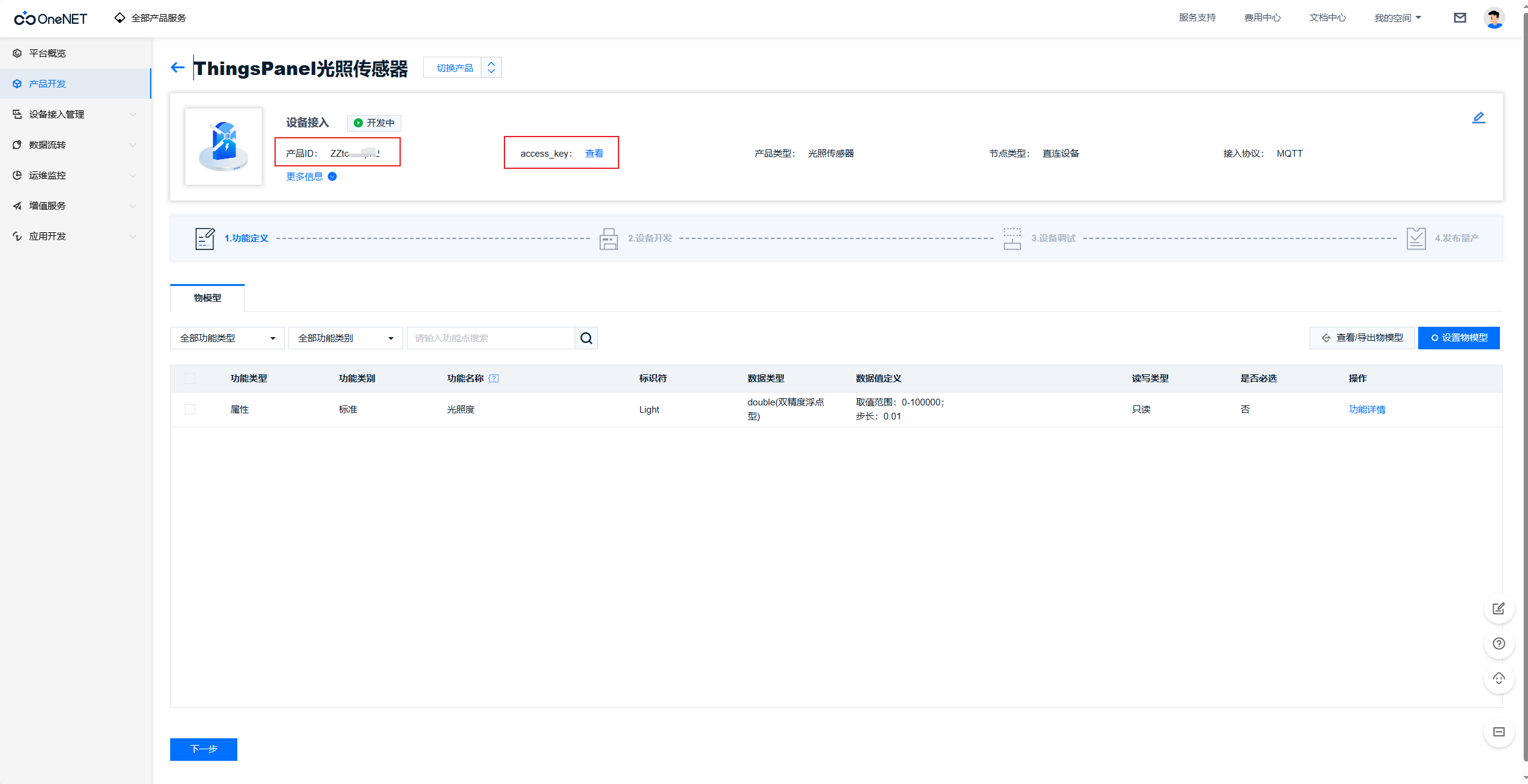Screen dimensions: 1528x784
Task: Open the 全部功能类别 dropdown
Action: click(345, 338)
